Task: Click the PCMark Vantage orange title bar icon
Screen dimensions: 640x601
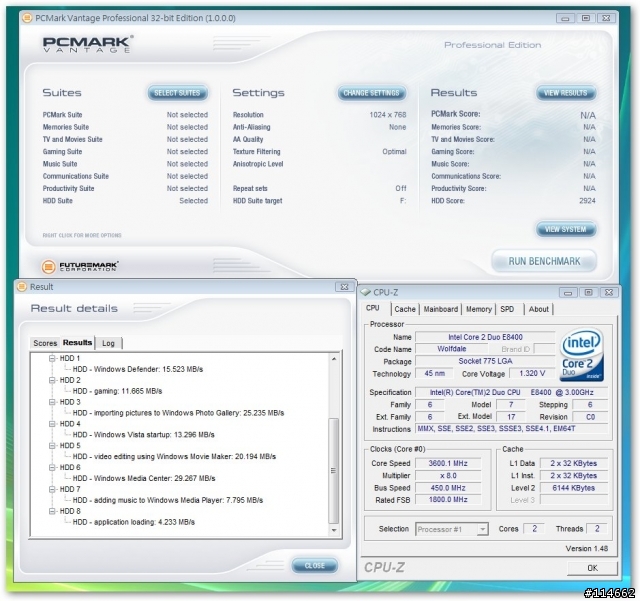Action: coord(27,18)
